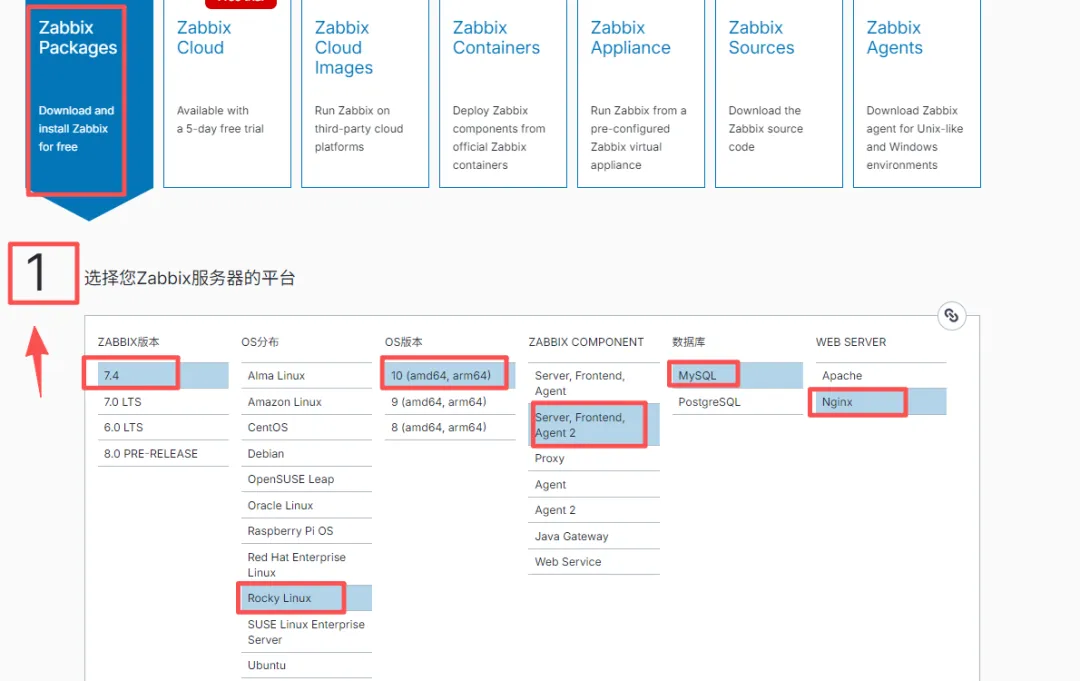The width and height of the screenshot is (1080, 681).
Task: Choose OS version 10 (amd64, arm64)
Action: click(450, 375)
